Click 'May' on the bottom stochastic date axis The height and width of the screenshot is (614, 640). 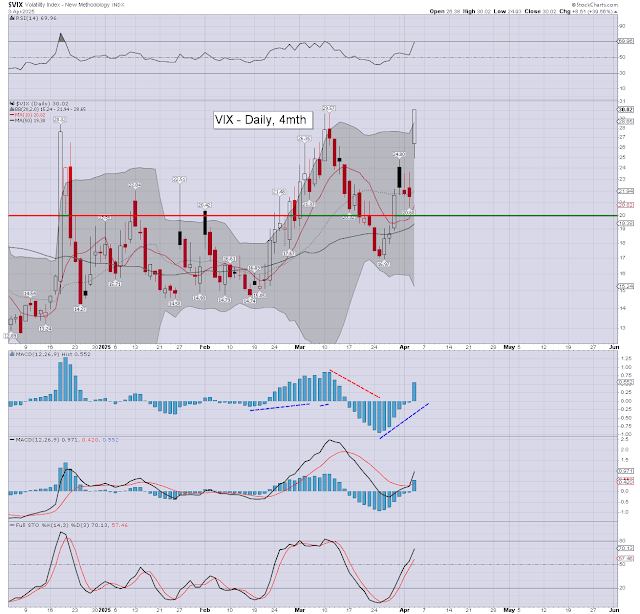pyautogui.click(x=509, y=610)
